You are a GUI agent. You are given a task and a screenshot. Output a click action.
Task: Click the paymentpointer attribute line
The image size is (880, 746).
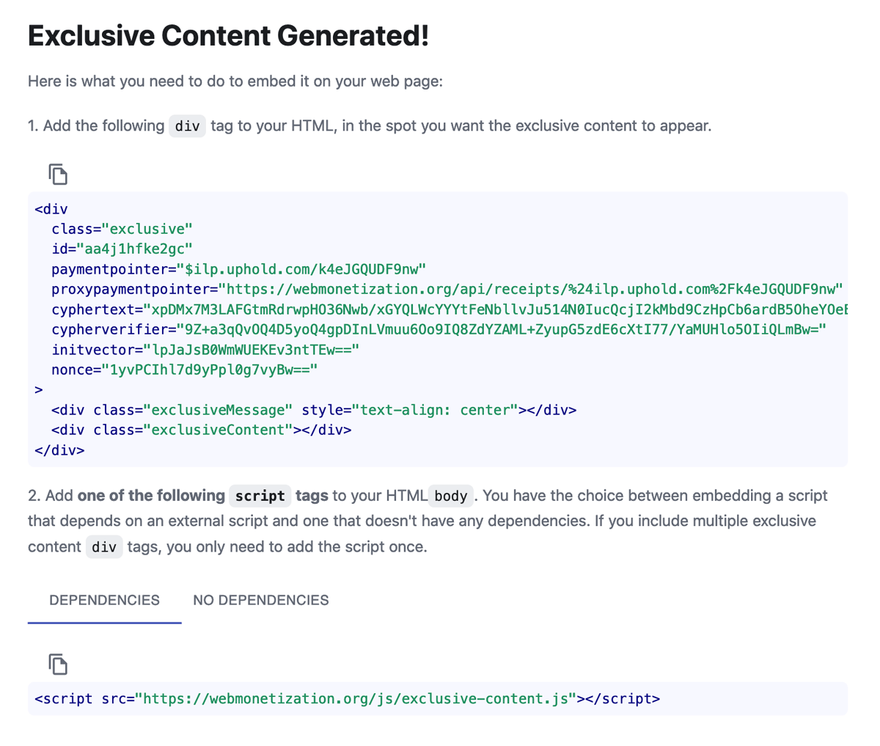pyautogui.click(x=239, y=269)
